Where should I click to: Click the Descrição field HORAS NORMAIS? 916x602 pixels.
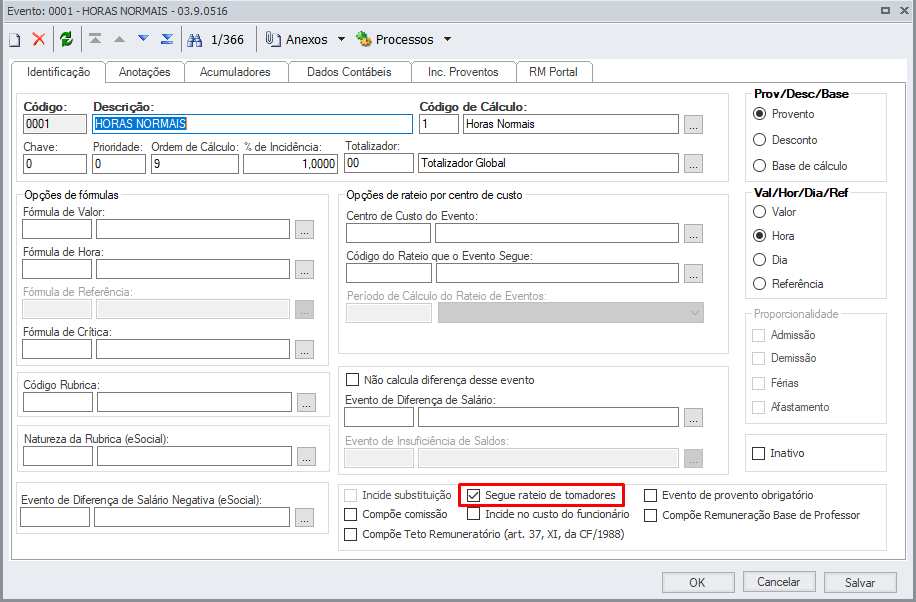(x=252, y=124)
